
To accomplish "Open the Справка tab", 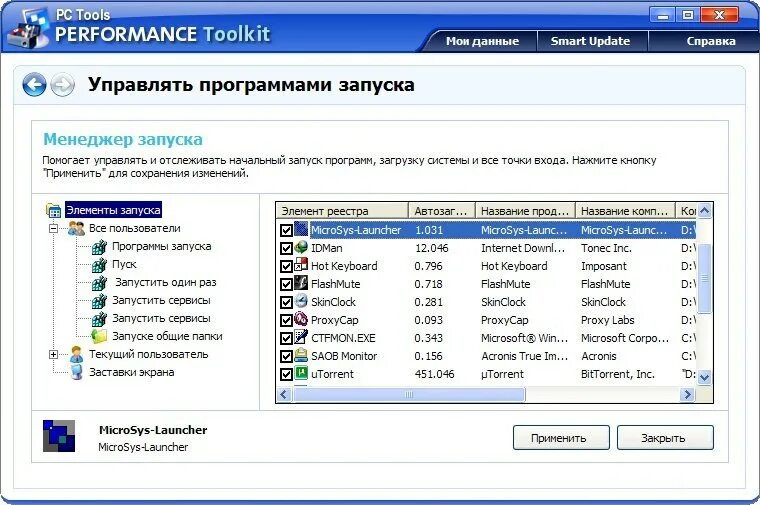I will 711,41.
